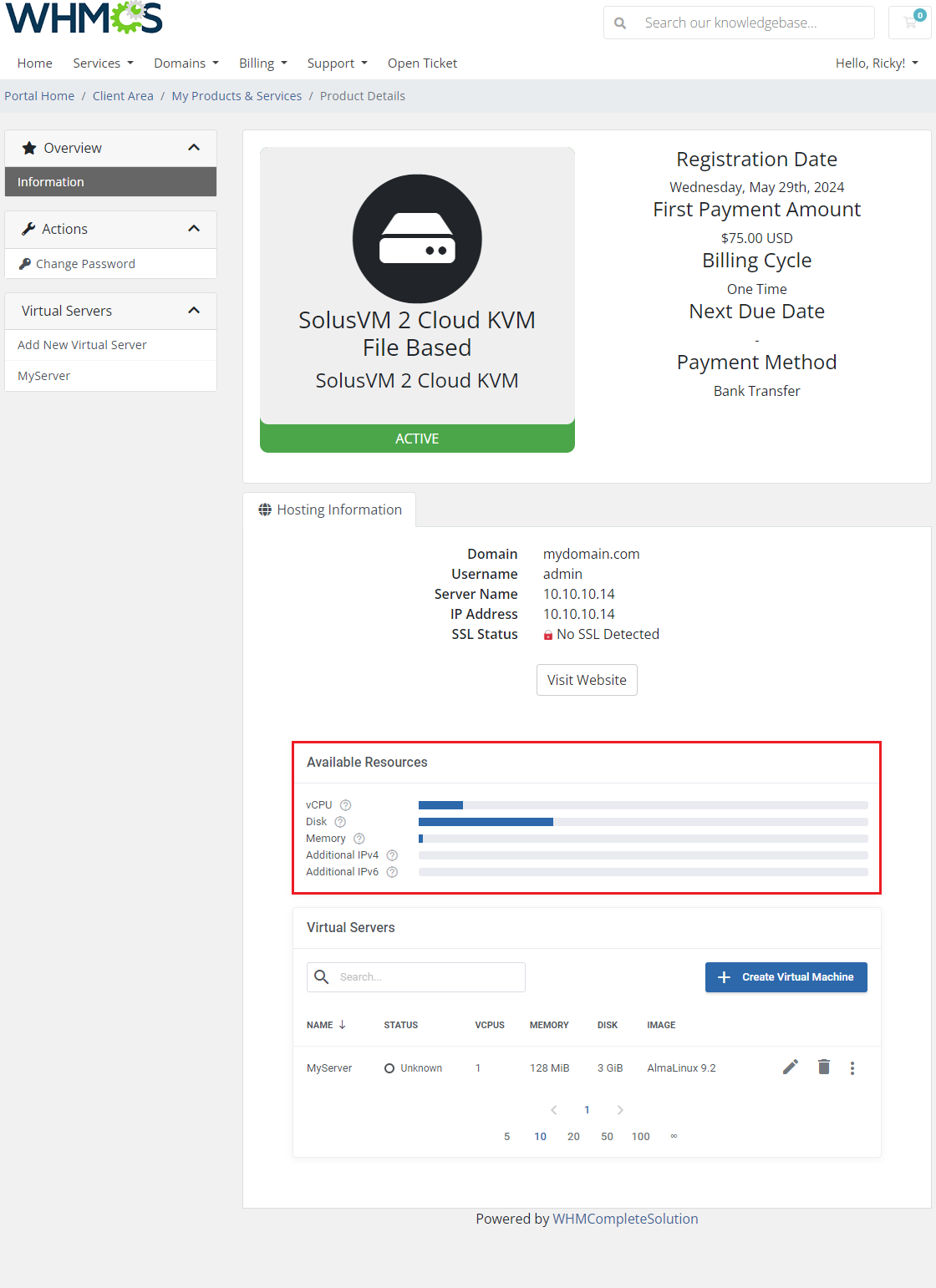Sort by NAME column arrow
Screen dimensions: 936x1288
point(342,1025)
